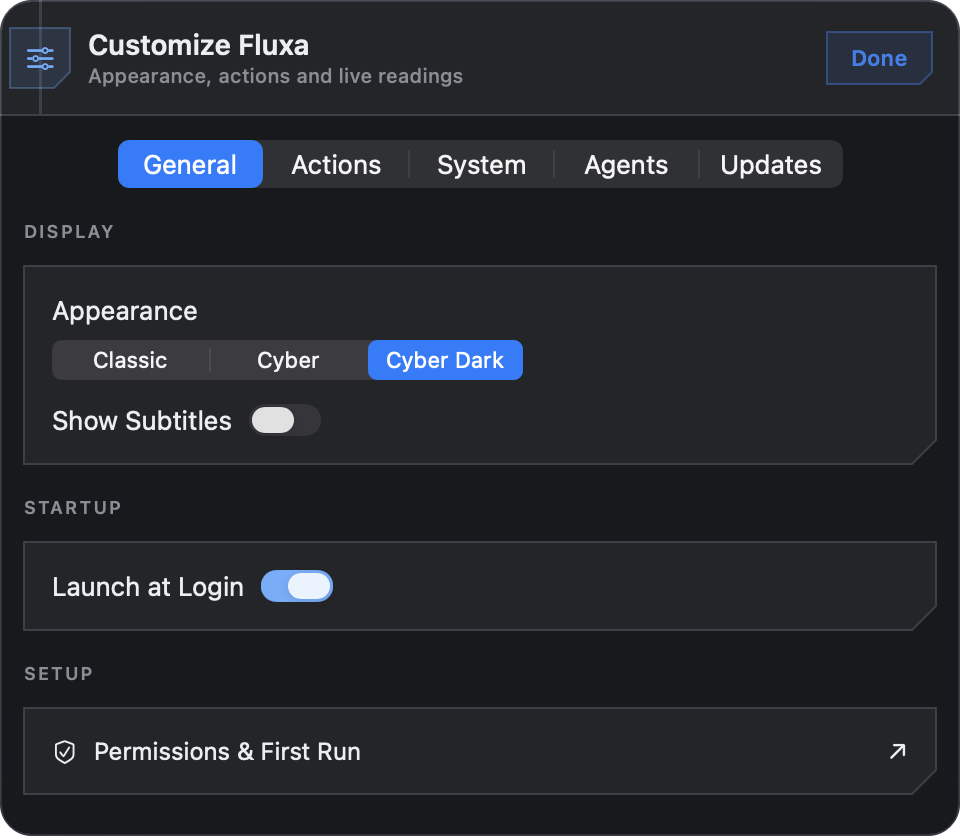Open the System tab
Screen dimensions: 960x836
[x=481, y=164]
